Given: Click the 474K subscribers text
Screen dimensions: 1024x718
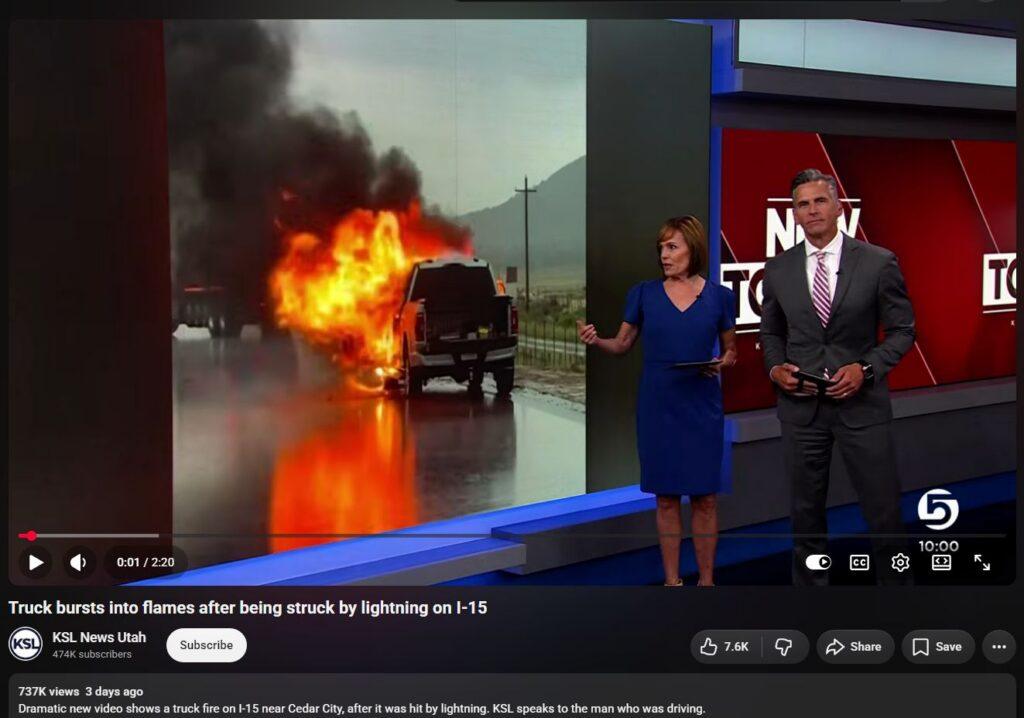Looking at the screenshot, I should pyautogui.click(x=92, y=654).
